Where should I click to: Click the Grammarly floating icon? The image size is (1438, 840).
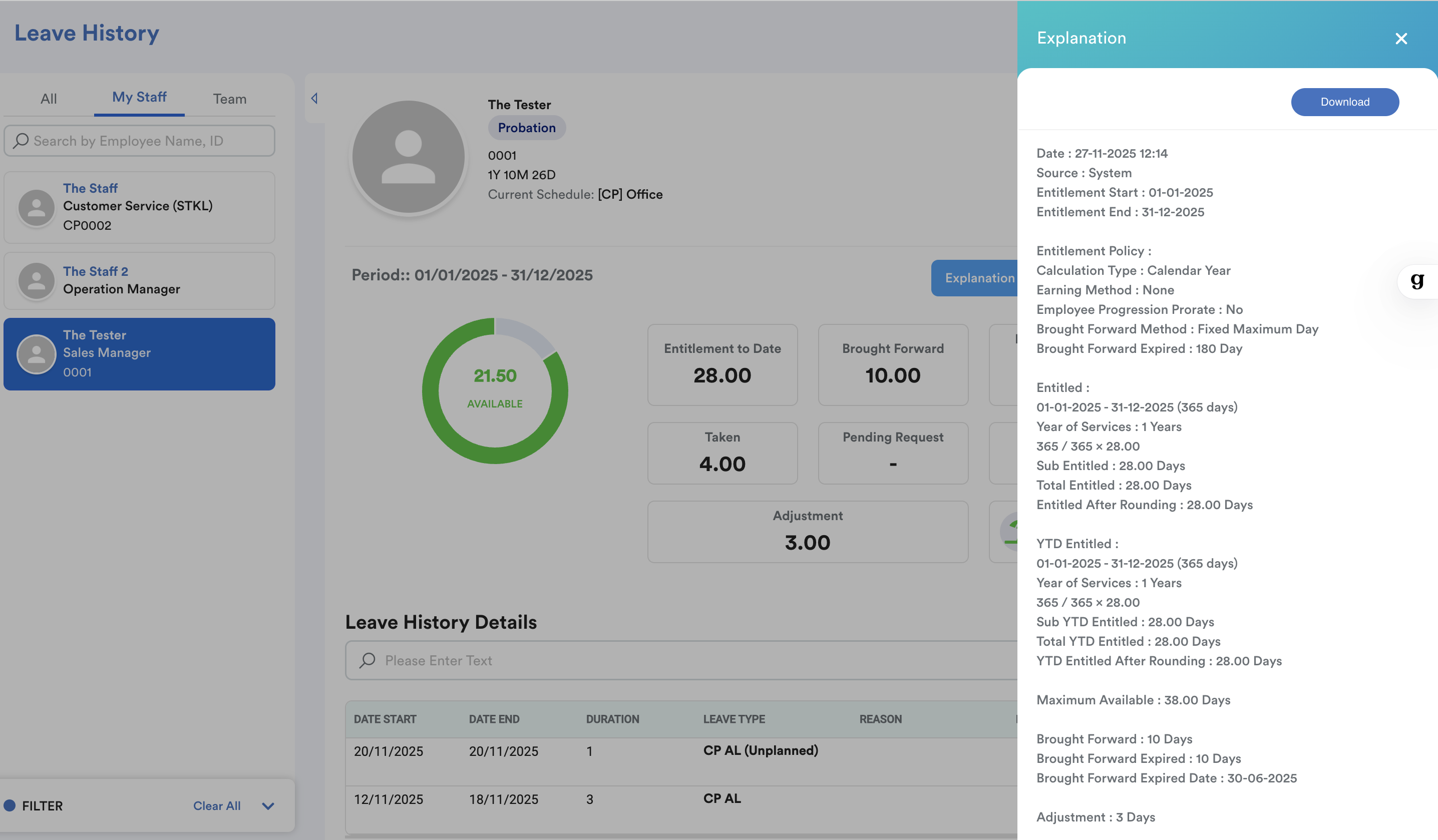[1417, 281]
